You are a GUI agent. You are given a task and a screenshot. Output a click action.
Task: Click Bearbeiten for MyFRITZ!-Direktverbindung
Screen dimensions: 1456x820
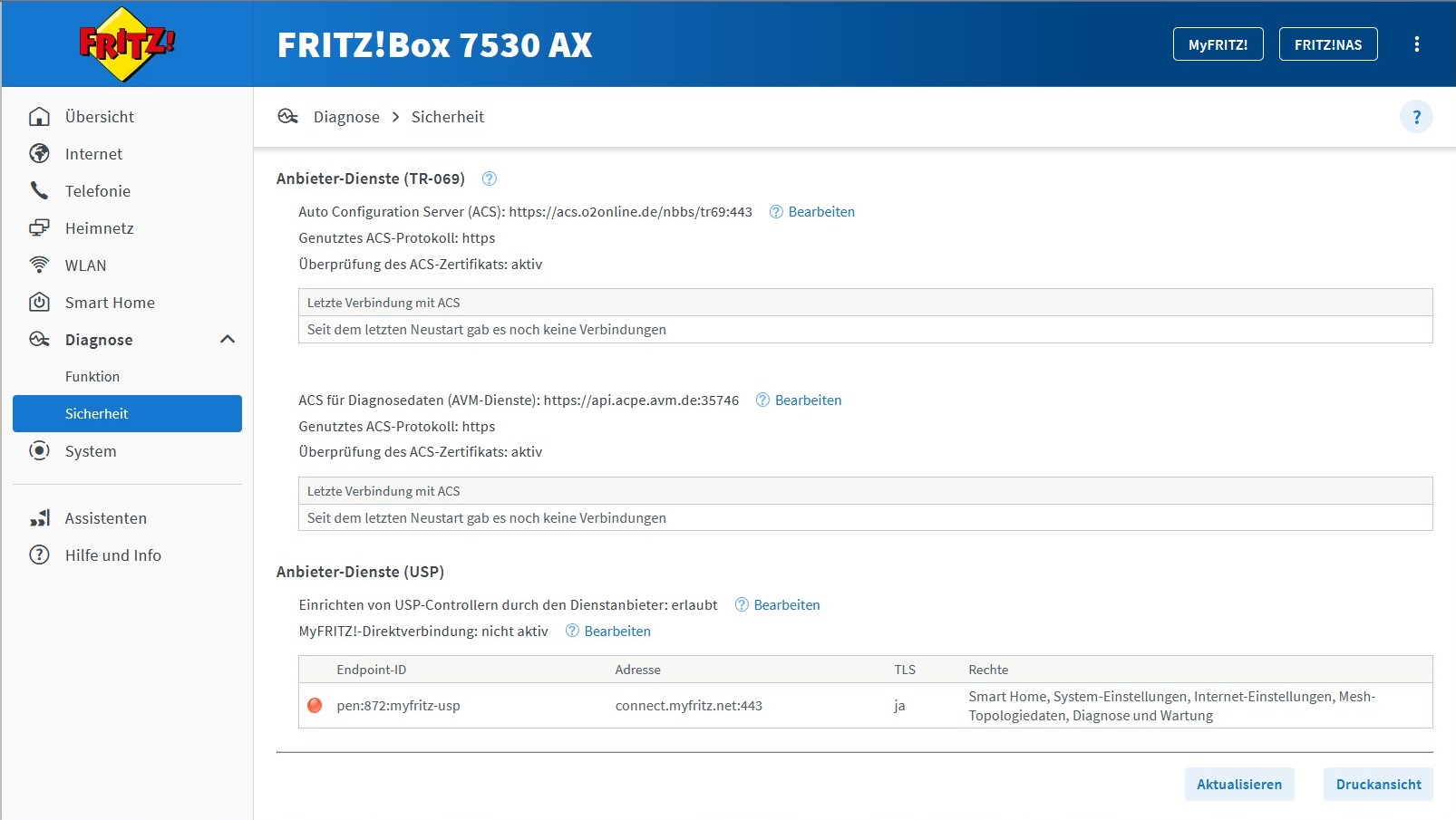point(617,632)
